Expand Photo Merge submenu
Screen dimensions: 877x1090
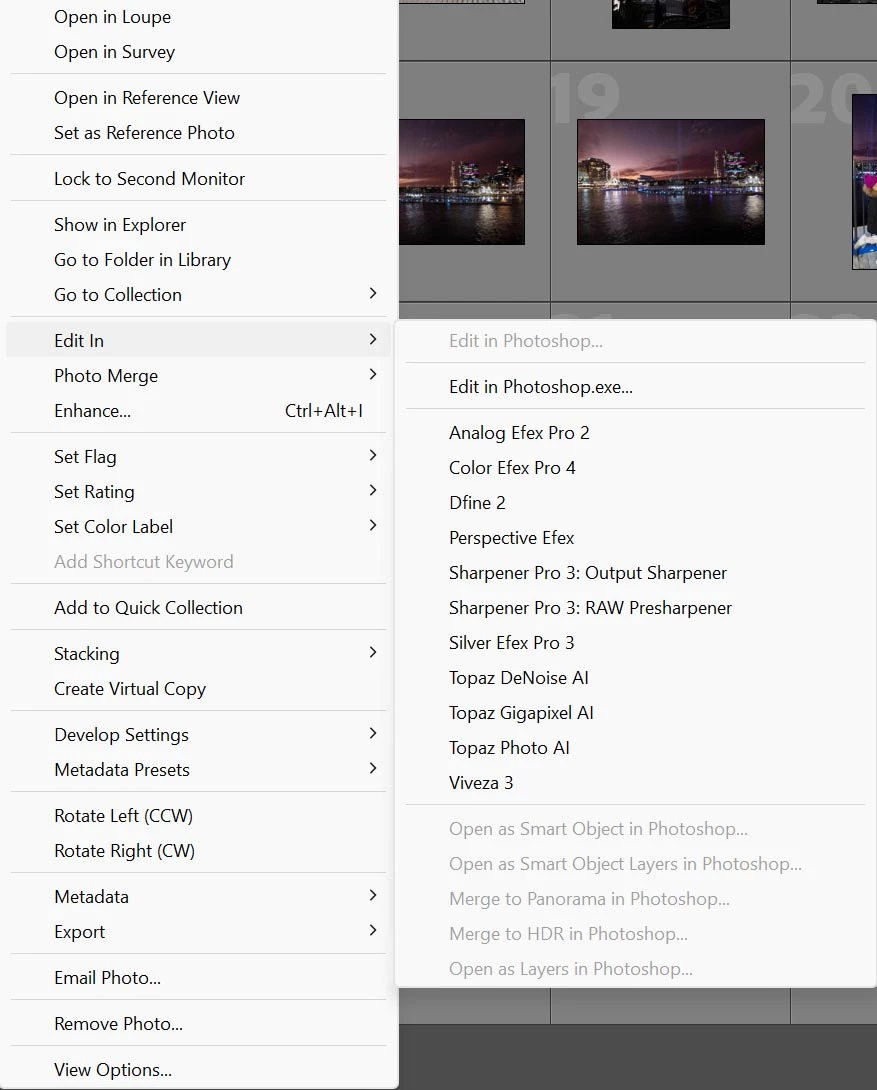pyautogui.click(x=198, y=375)
